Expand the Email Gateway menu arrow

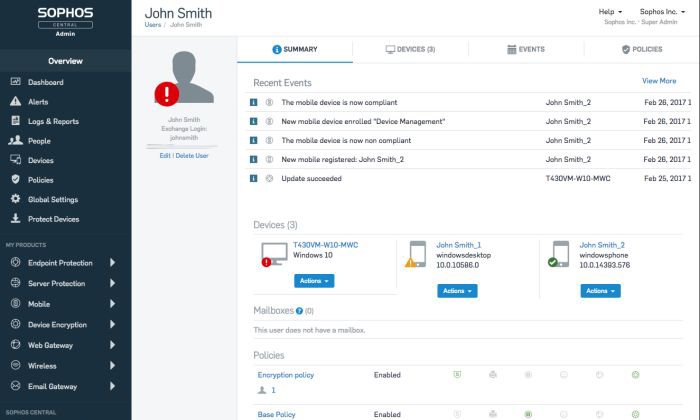coord(112,386)
